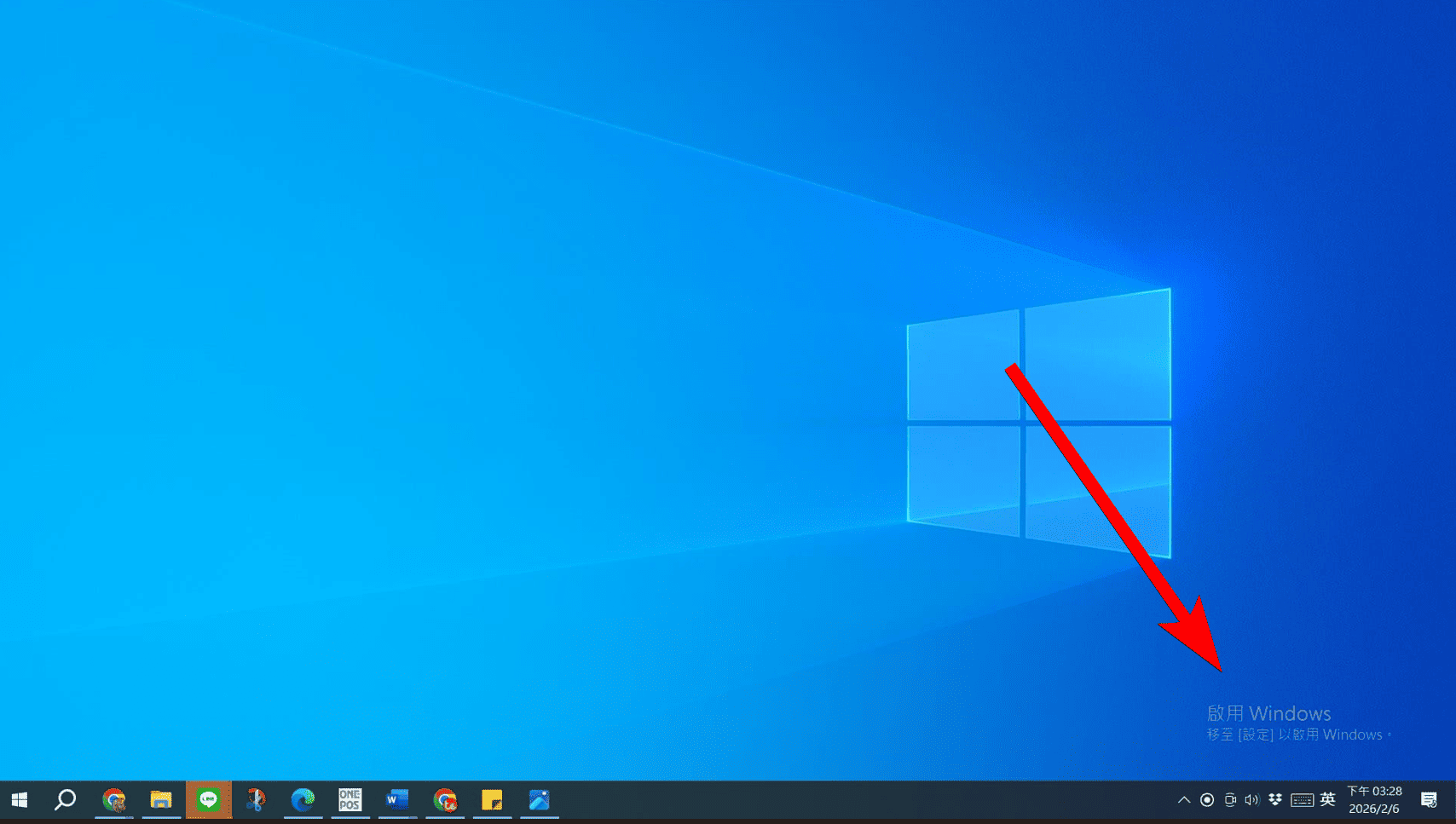Launch the scissors snipping tool icon
The height and width of the screenshot is (824, 1456).
tap(256, 800)
